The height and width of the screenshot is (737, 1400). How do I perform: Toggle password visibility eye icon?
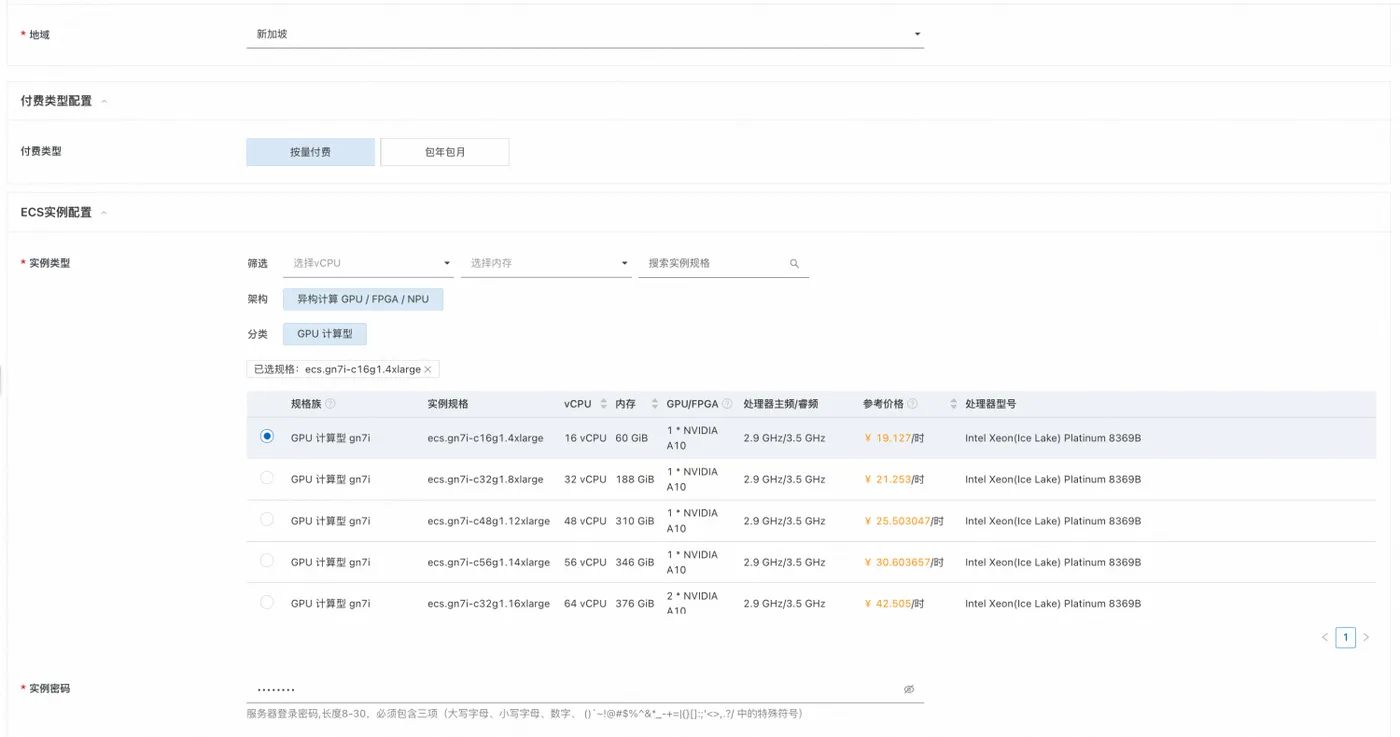(x=909, y=689)
